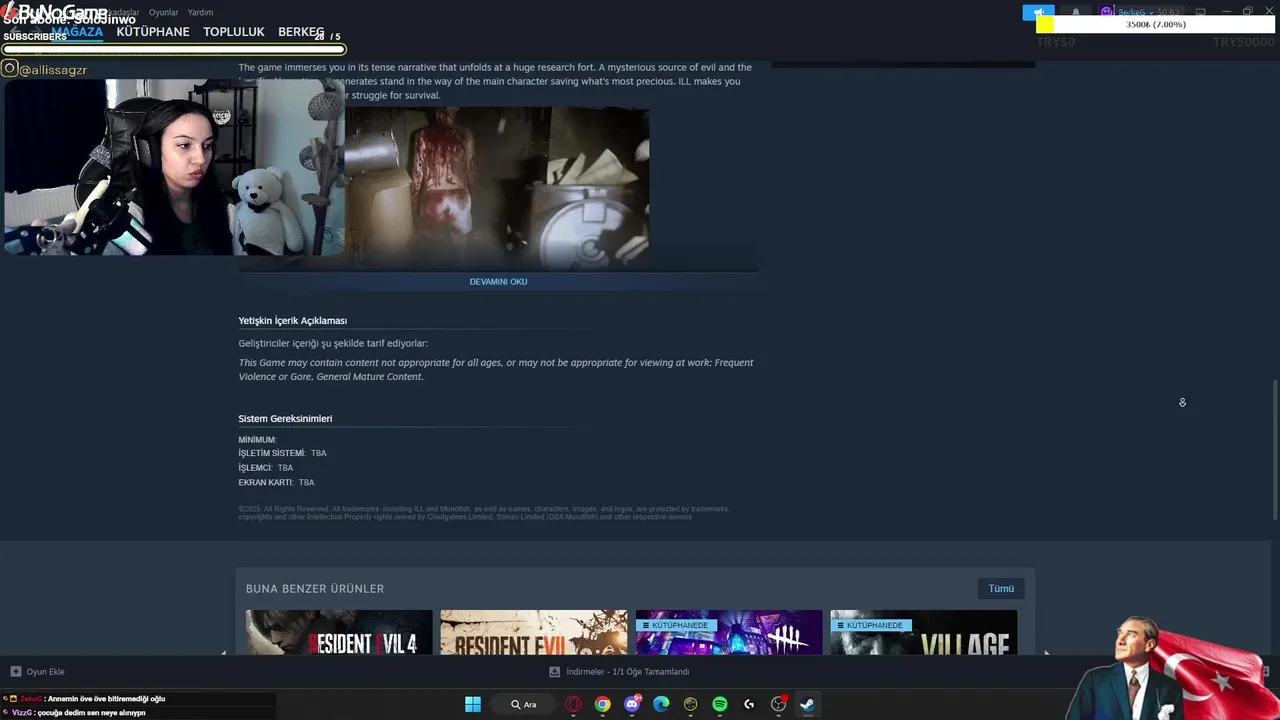Open Microsoft Edge from taskbar

661,704
